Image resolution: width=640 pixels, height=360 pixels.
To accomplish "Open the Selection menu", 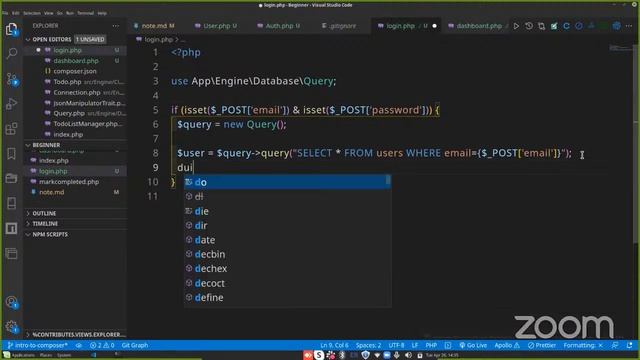I will [32, 13].
